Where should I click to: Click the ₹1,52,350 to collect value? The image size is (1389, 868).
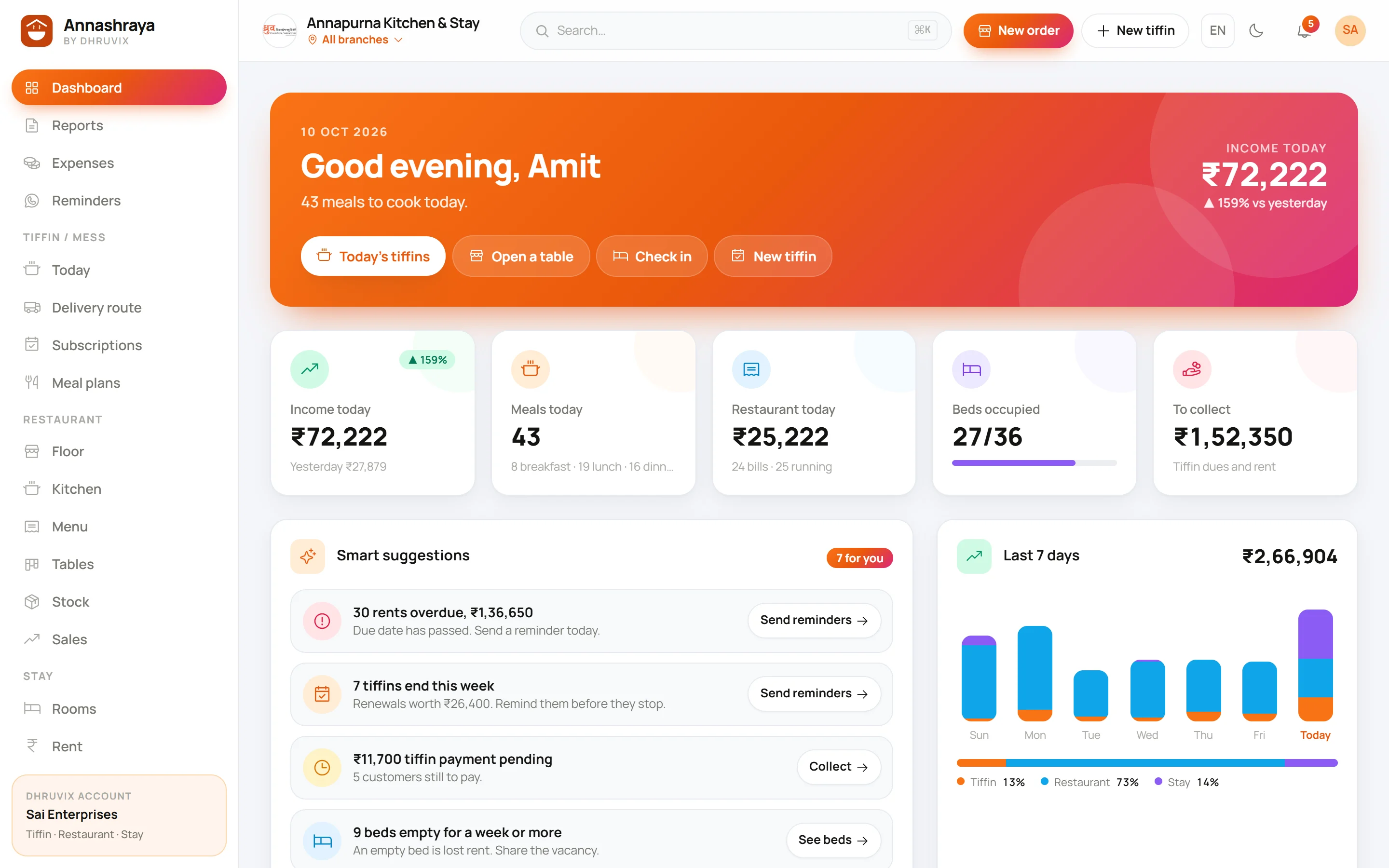[x=1233, y=437]
